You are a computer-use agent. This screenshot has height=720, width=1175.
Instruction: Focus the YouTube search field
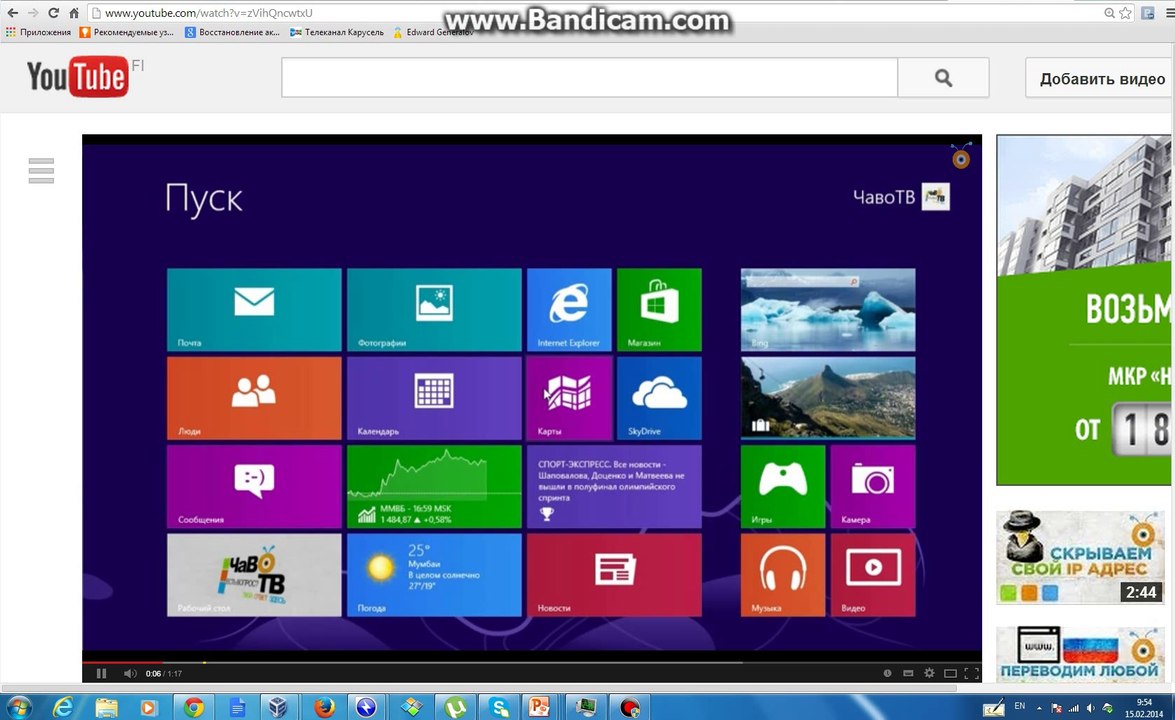click(x=590, y=77)
